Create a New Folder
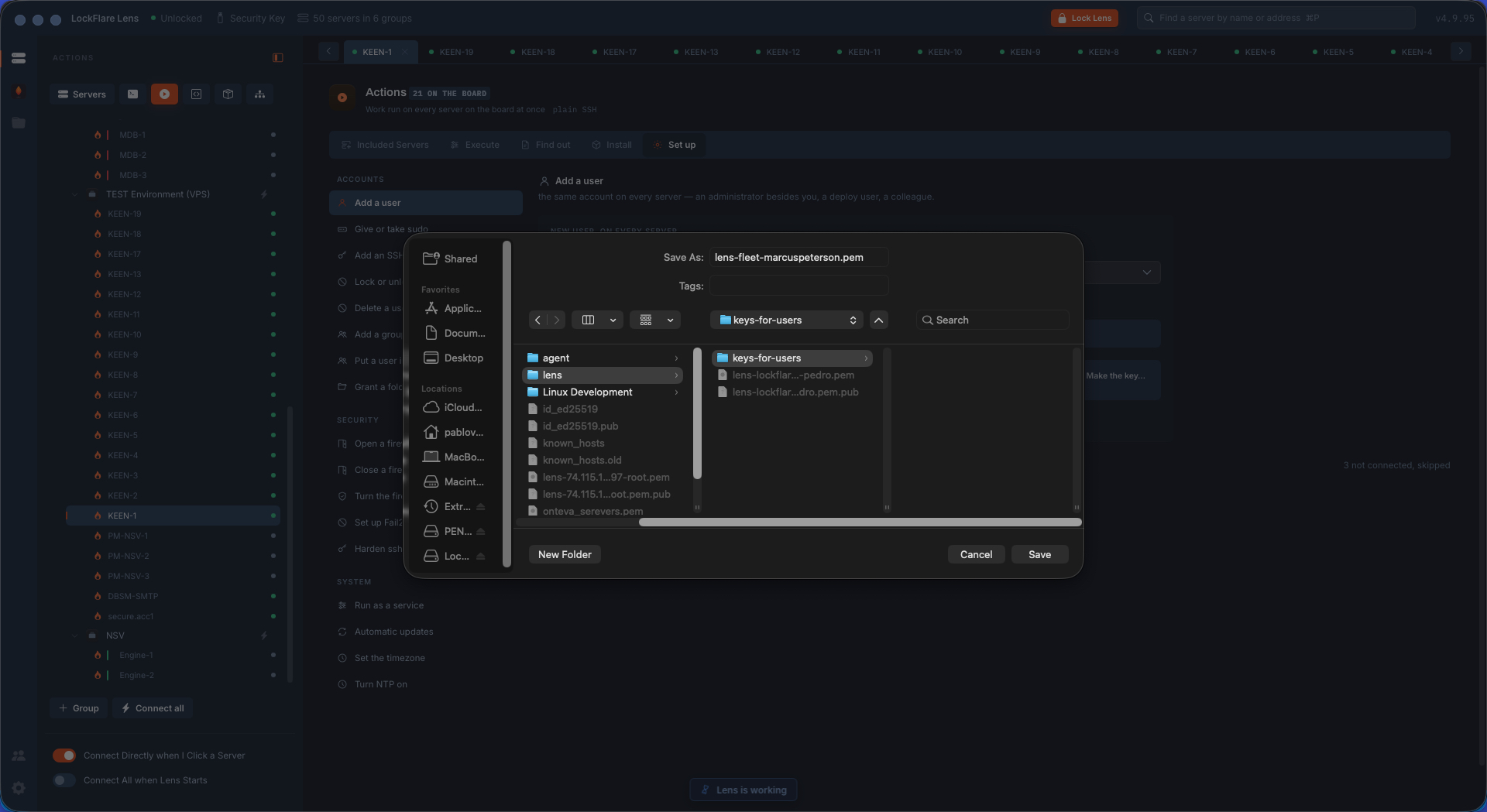 pyautogui.click(x=565, y=555)
